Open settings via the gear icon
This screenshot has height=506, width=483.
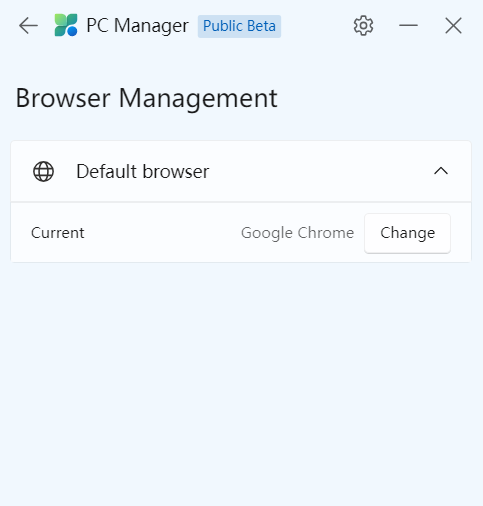tap(363, 26)
